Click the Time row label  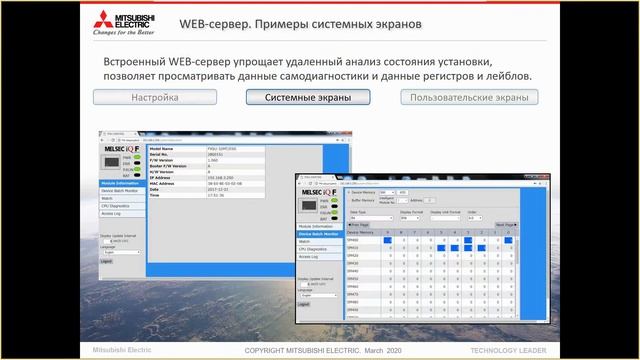[x=154, y=196]
